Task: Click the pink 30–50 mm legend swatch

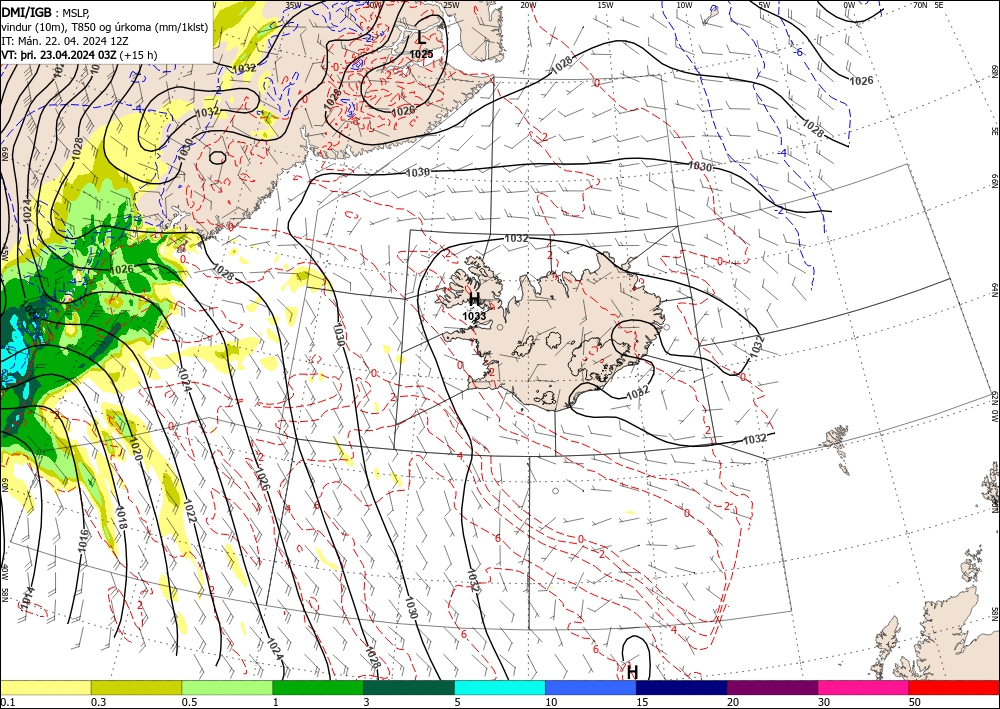Action: pos(864,687)
